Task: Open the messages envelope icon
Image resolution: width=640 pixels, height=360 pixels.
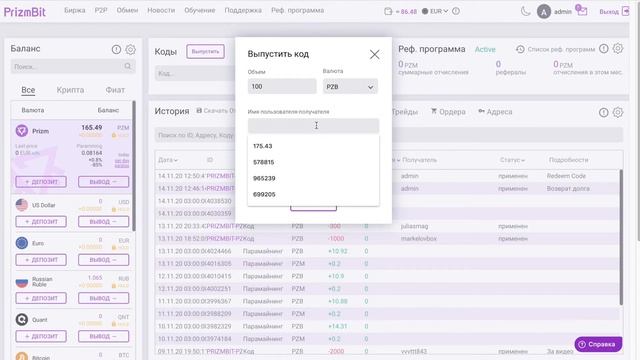Action: click(582, 11)
